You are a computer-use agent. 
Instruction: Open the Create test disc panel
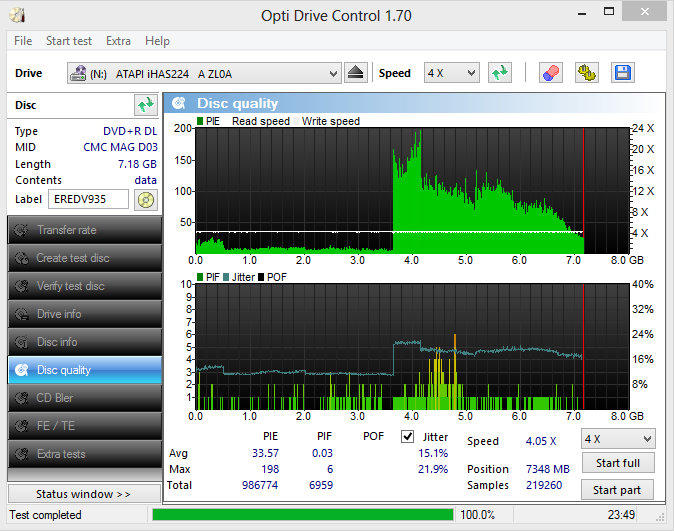(x=85, y=258)
